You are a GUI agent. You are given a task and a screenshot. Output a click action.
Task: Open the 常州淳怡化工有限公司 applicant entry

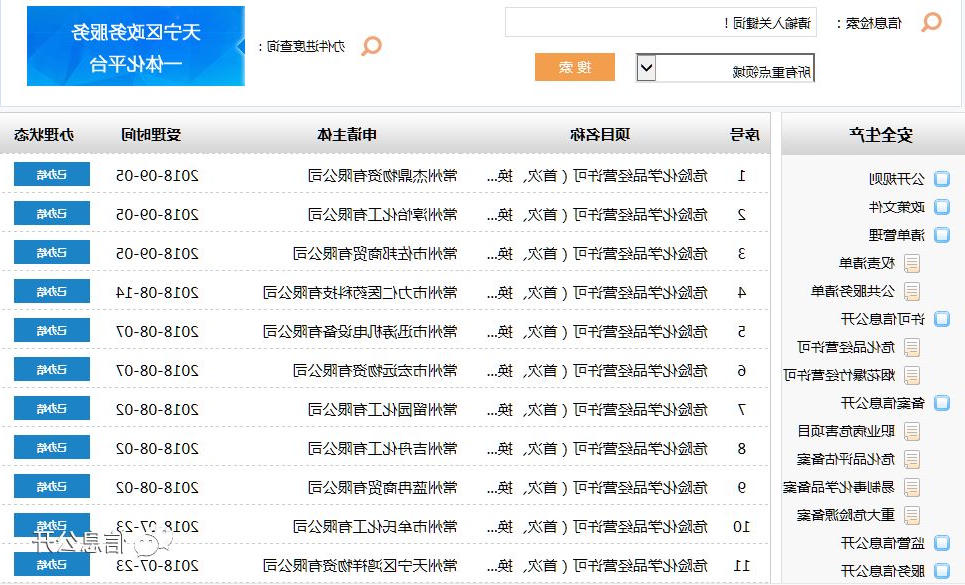[x=383, y=215]
